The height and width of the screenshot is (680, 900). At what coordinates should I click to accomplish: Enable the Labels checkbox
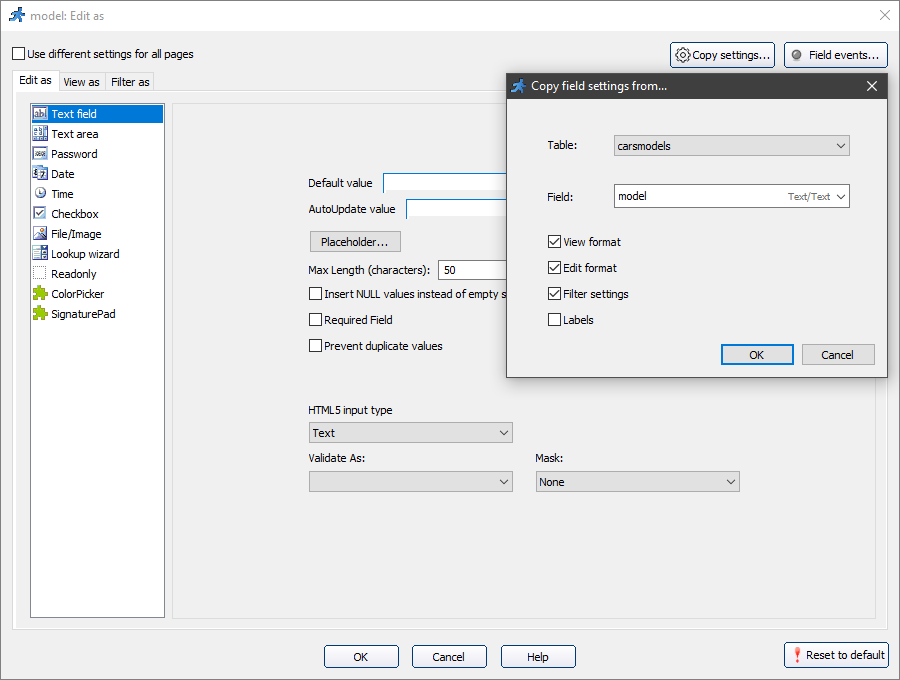point(554,319)
